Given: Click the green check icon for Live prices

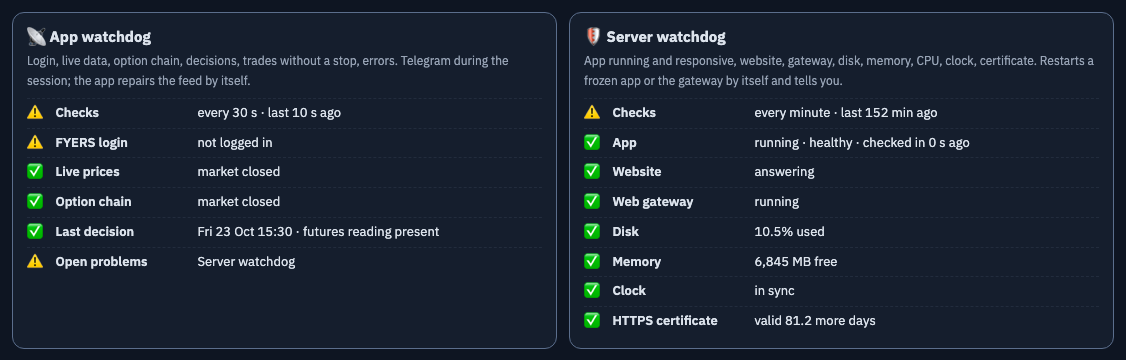Looking at the screenshot, I should pos(35,172).
